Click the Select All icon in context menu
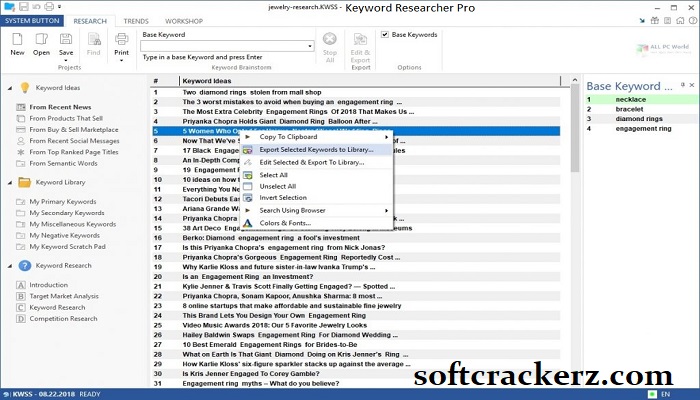 tap(248, 175)
